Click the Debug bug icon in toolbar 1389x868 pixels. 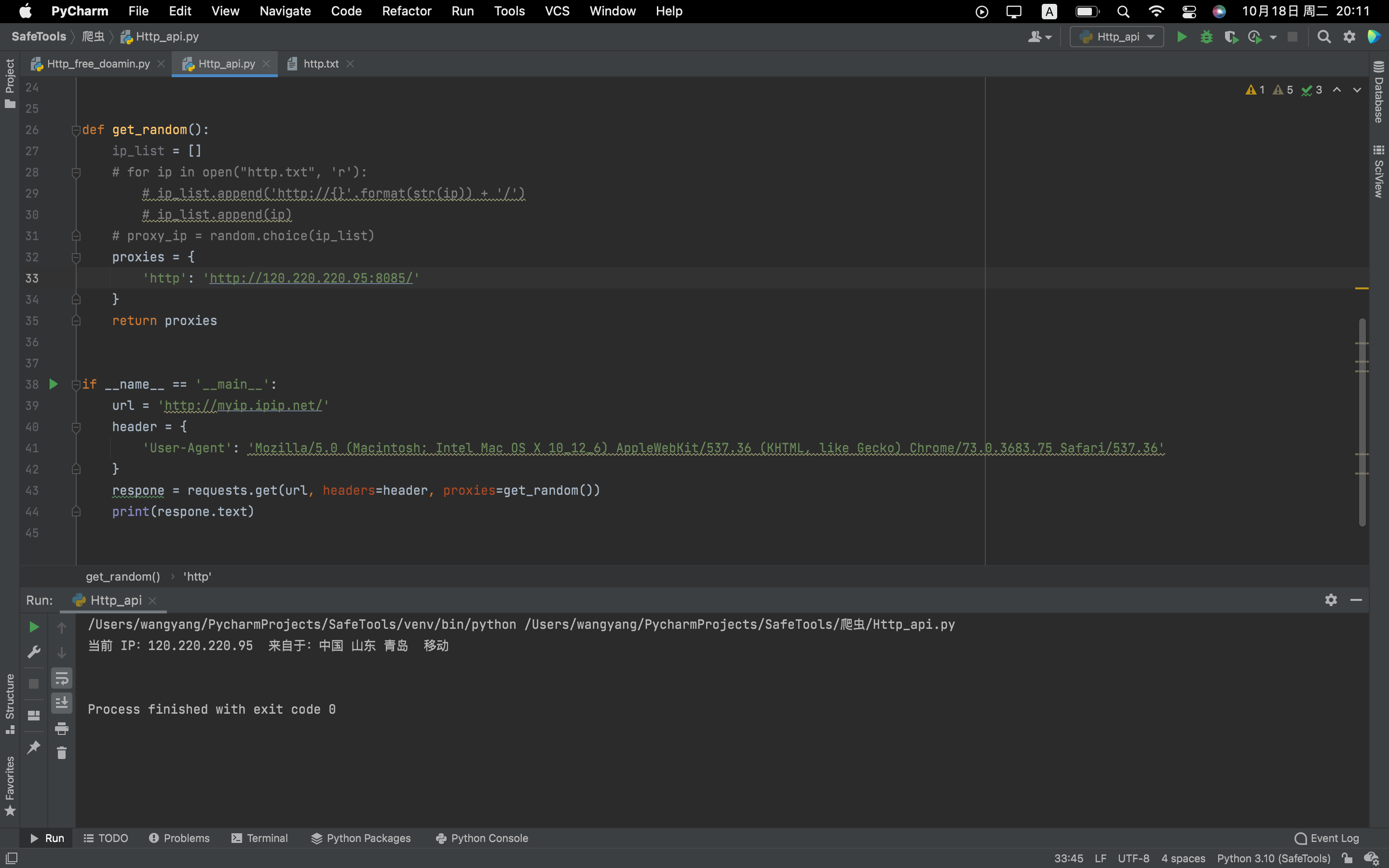point(1206,37)
